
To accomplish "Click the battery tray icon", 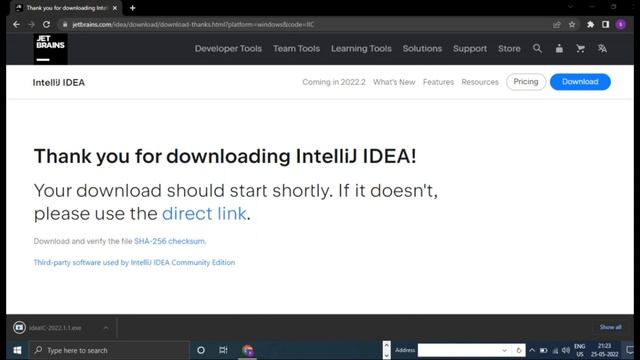I will tap(543, 350).
